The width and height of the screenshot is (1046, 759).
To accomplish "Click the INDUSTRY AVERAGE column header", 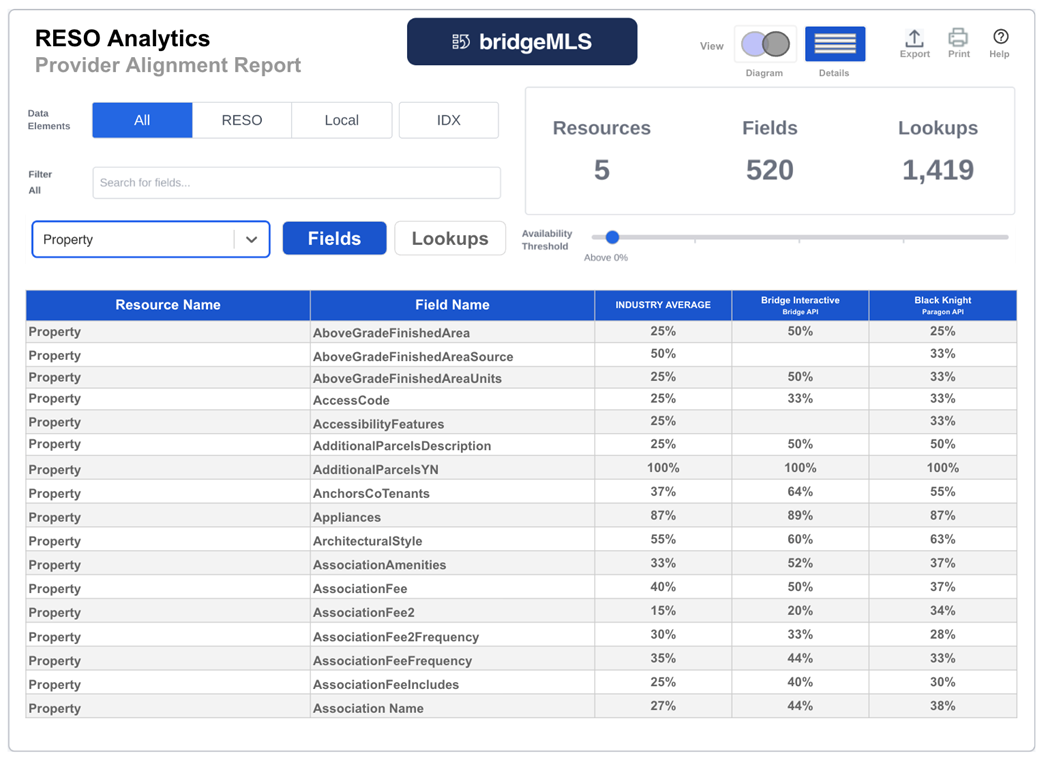I will 663,305.
